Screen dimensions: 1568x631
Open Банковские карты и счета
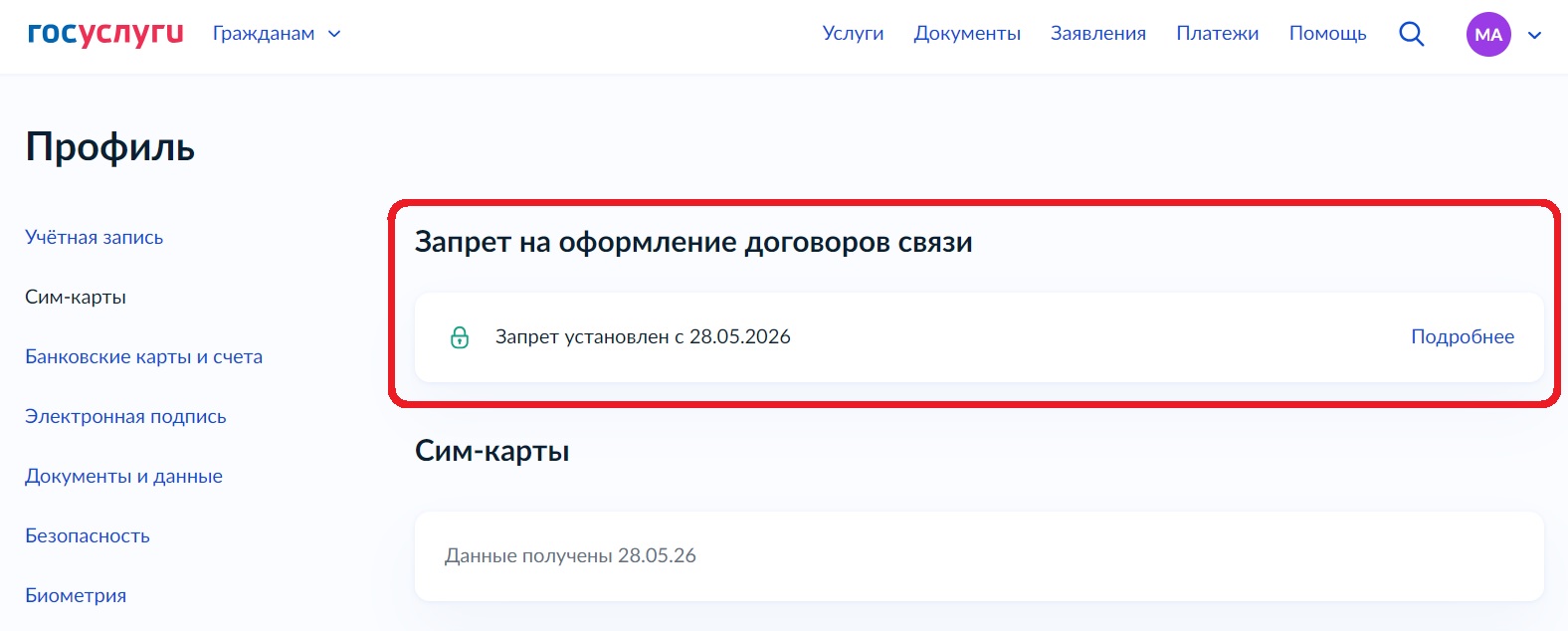tap(144, 356)
